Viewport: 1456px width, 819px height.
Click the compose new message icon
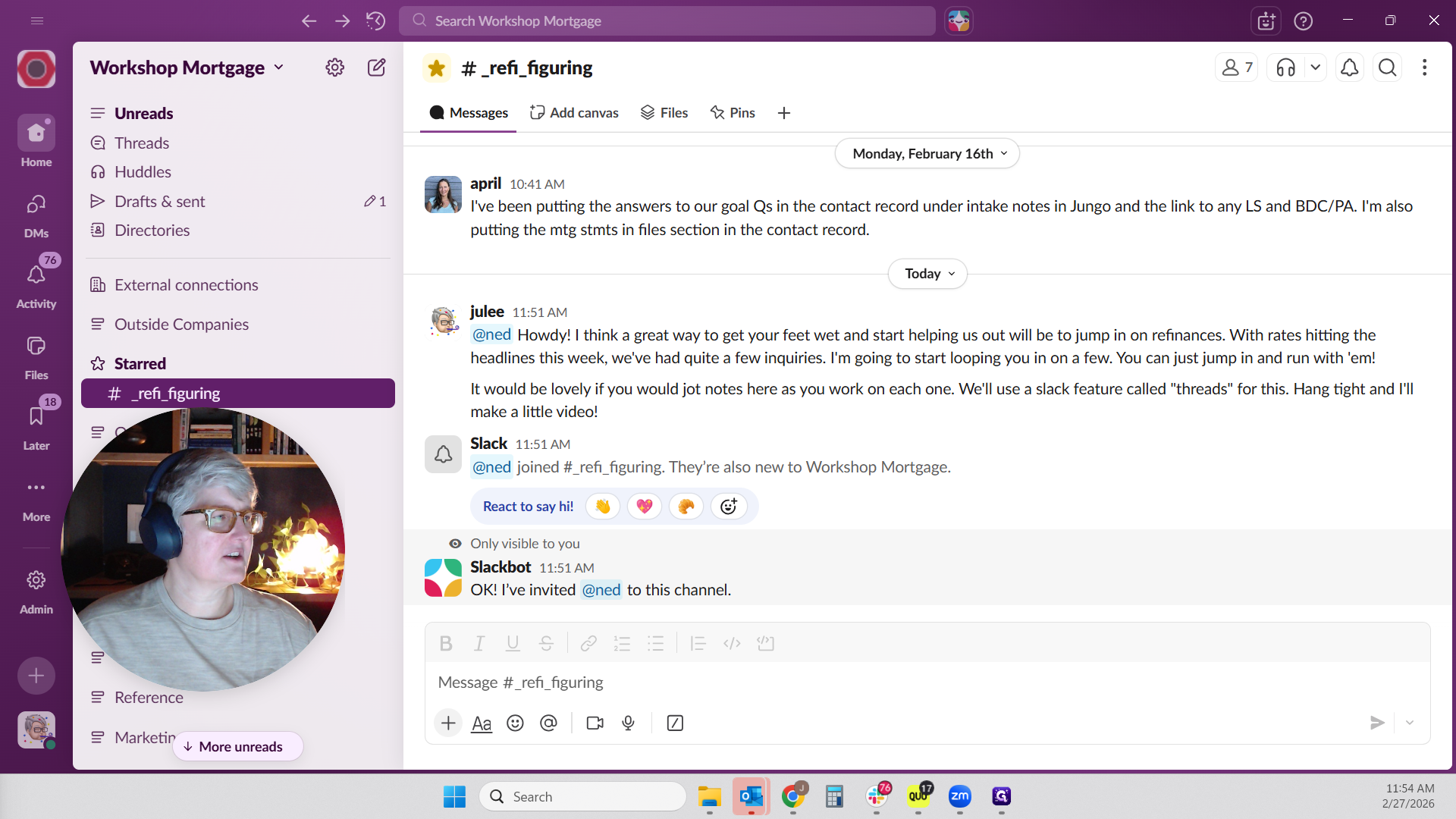(376, 67)
